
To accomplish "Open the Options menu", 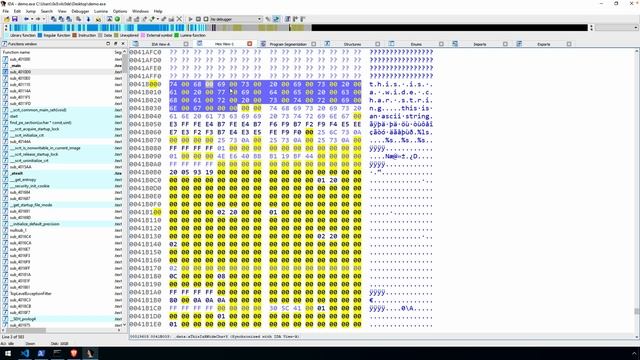I will (120, 11).
